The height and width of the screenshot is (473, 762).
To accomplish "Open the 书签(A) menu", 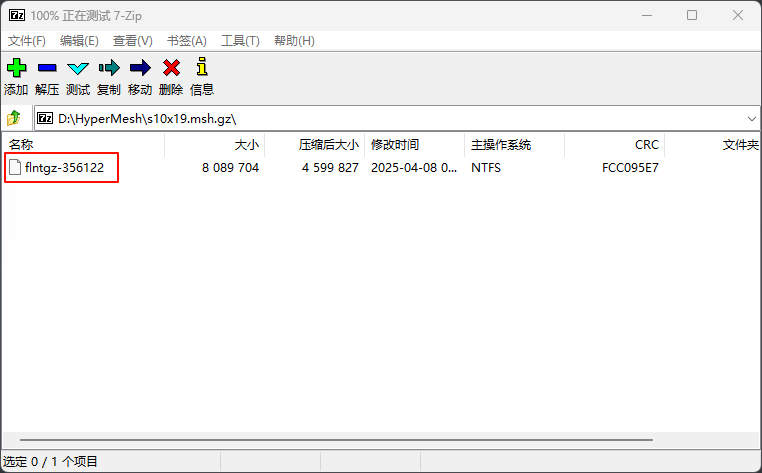I will tap(187, 41).
